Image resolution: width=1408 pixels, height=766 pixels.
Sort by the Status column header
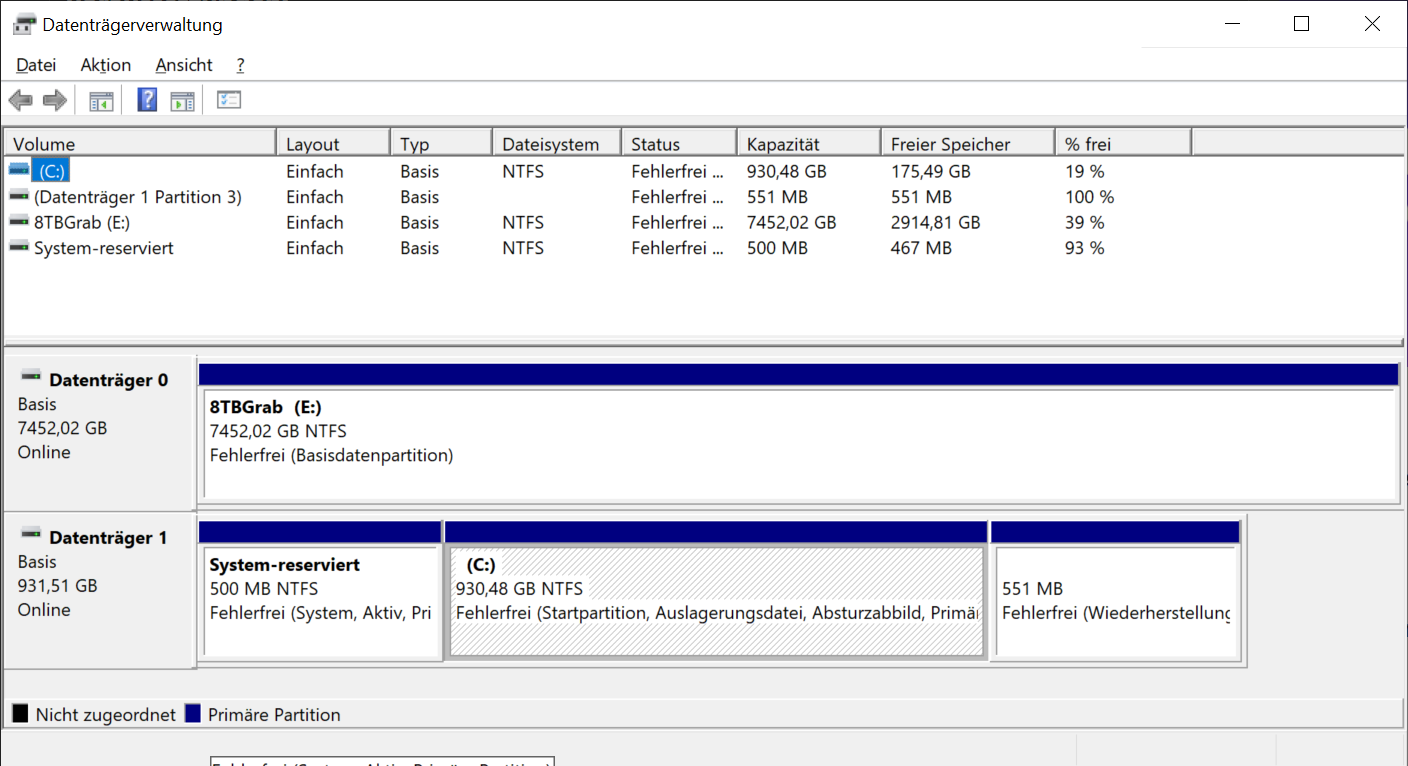click(x=679, y=144)
